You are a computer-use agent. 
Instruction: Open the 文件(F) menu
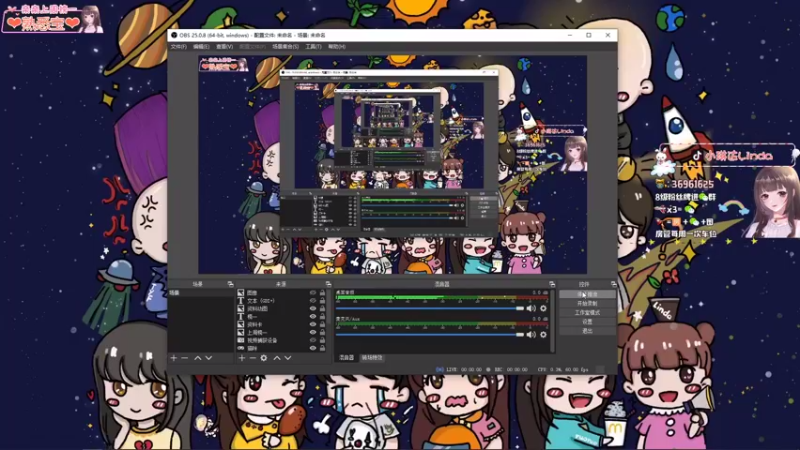coord(179,46)
